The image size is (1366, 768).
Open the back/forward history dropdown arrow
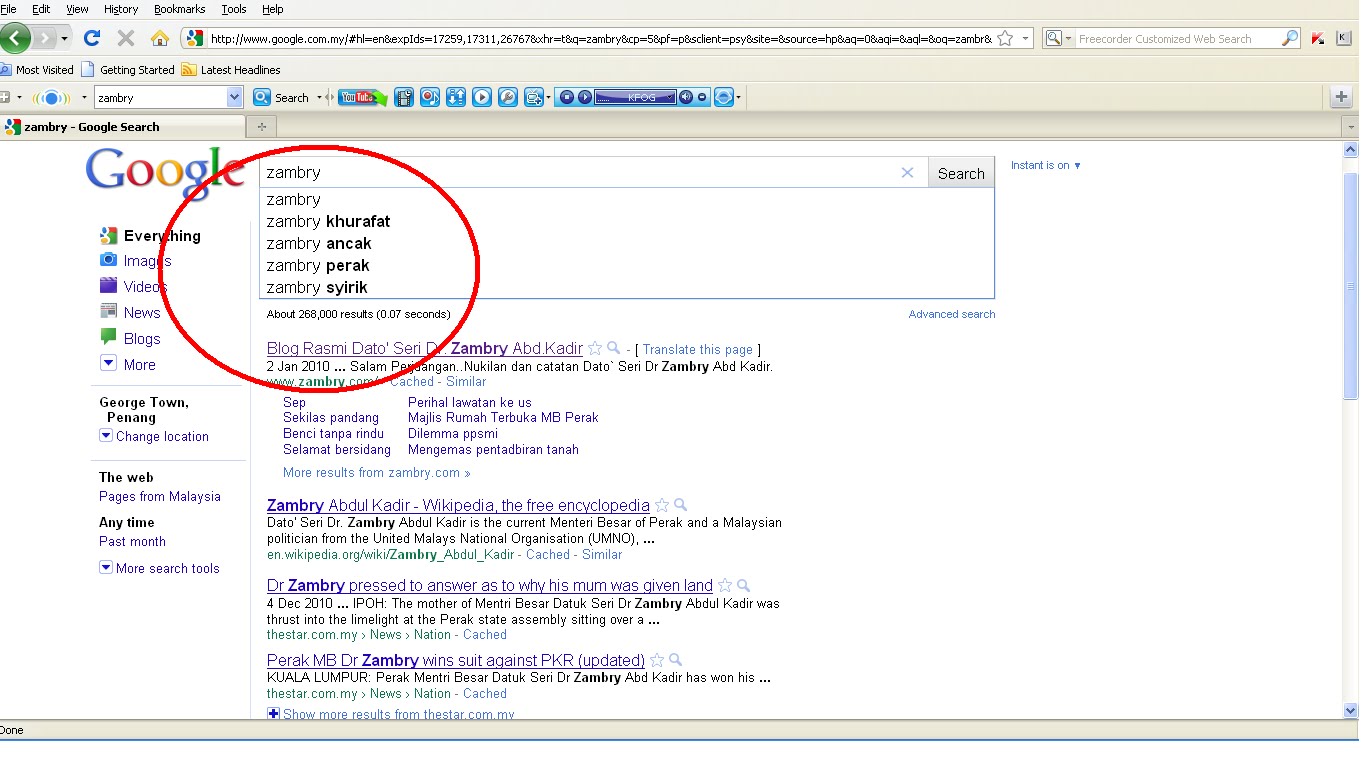click(x=65, y=38)
